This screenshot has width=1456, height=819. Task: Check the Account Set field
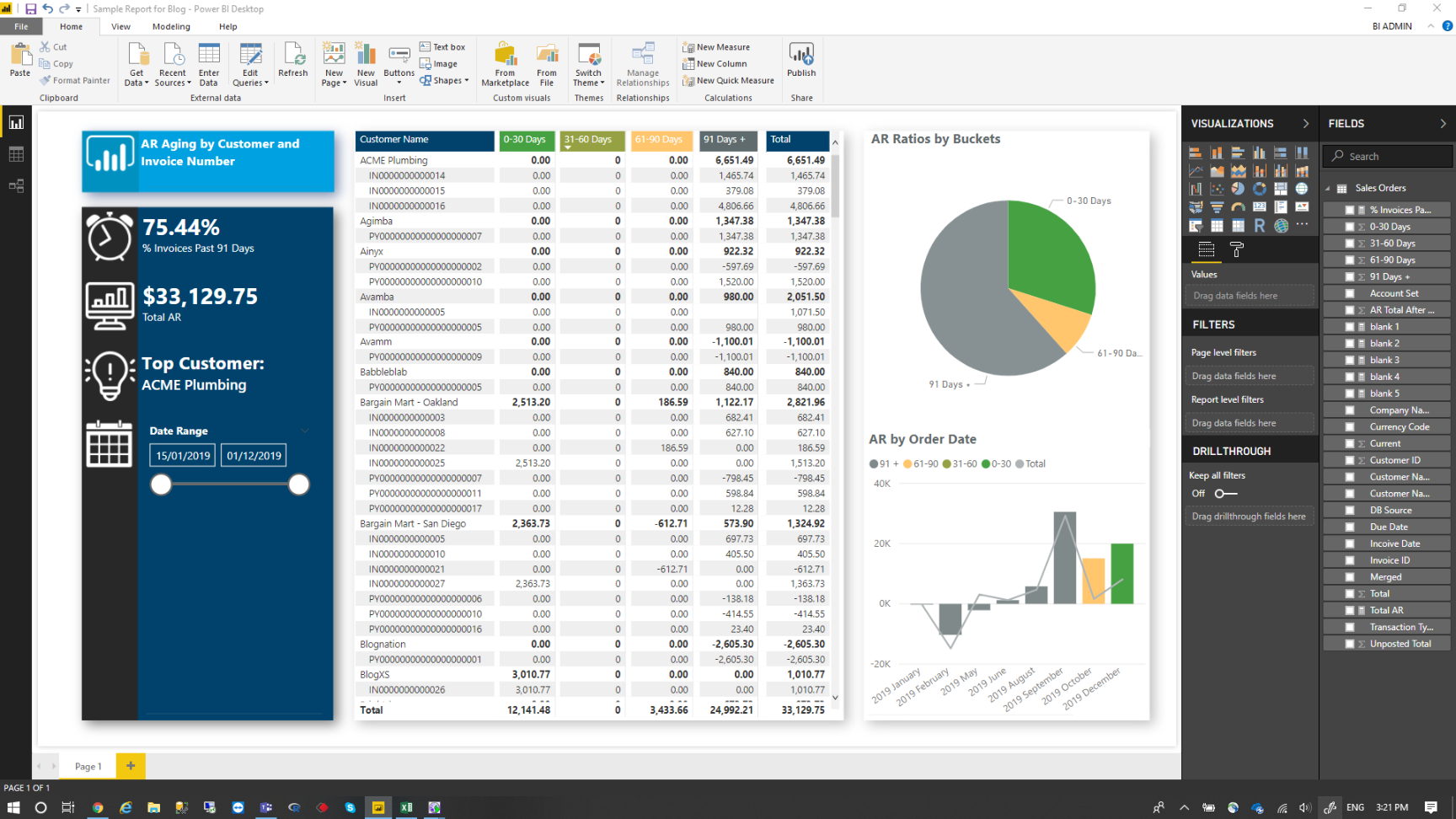(1350, 293)
